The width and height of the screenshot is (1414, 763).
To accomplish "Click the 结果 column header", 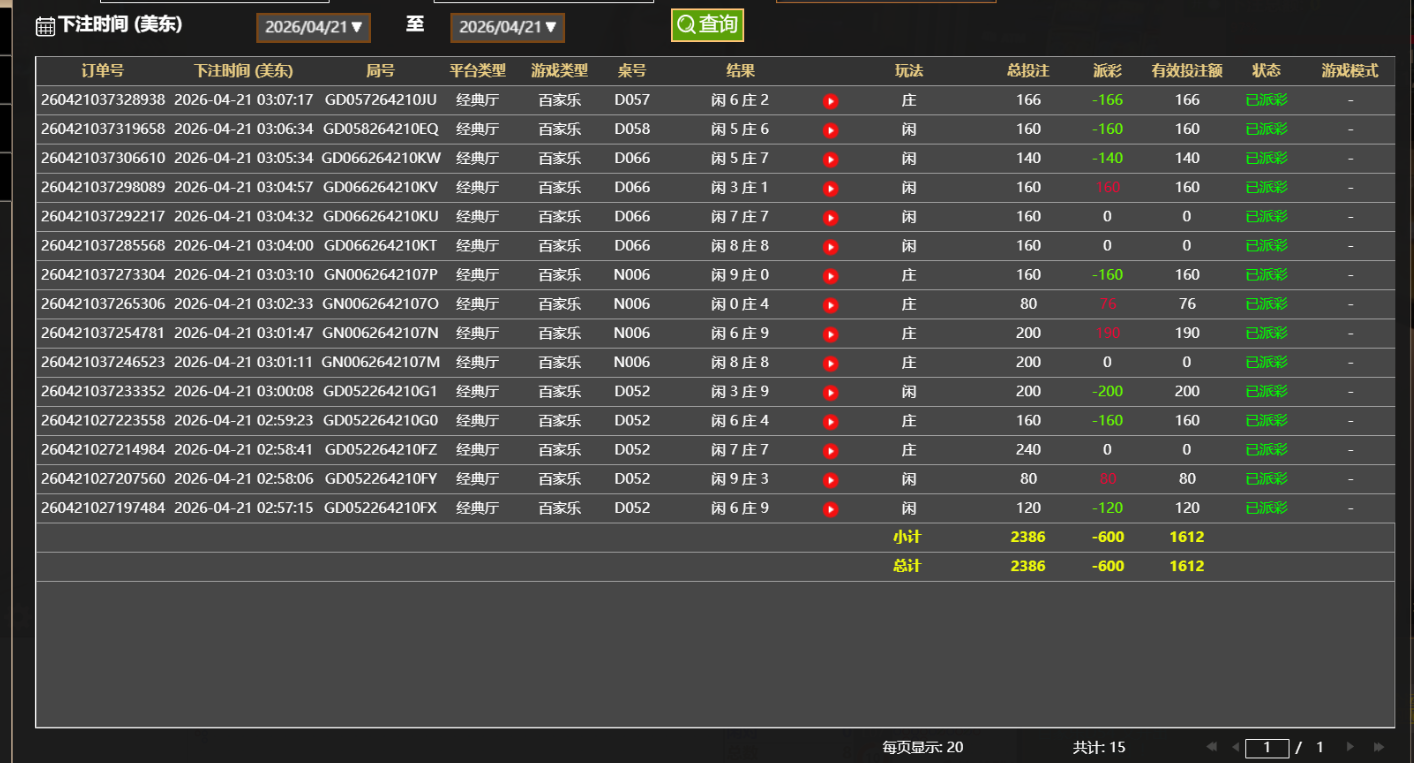I will (x=740, y=71).
